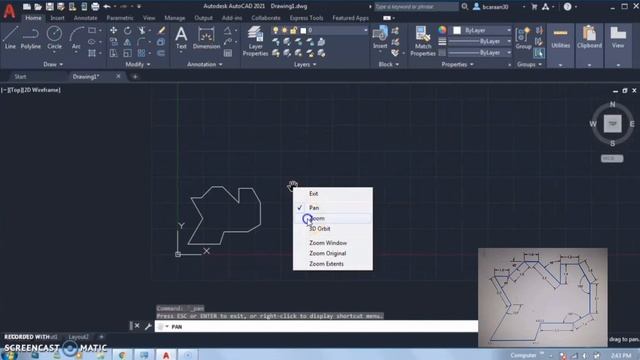Click the white layer color swatch
The height and width of the screenshot is (360, 640).
pos(303,31)
